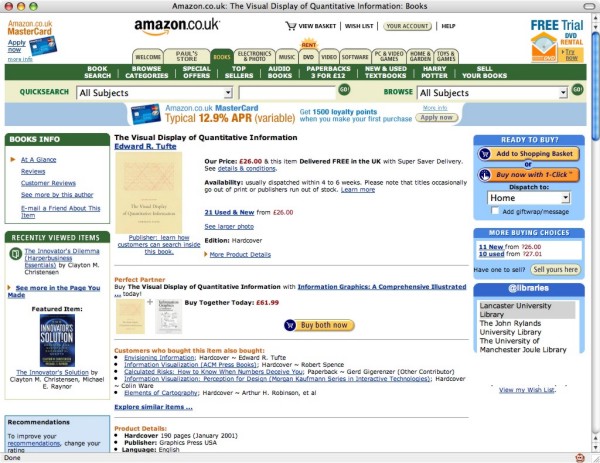Image resolution: width=600 pixels, height=463 pixels.
Task: Open Sell Your Books menu item
Action: [x=484, y=72]
